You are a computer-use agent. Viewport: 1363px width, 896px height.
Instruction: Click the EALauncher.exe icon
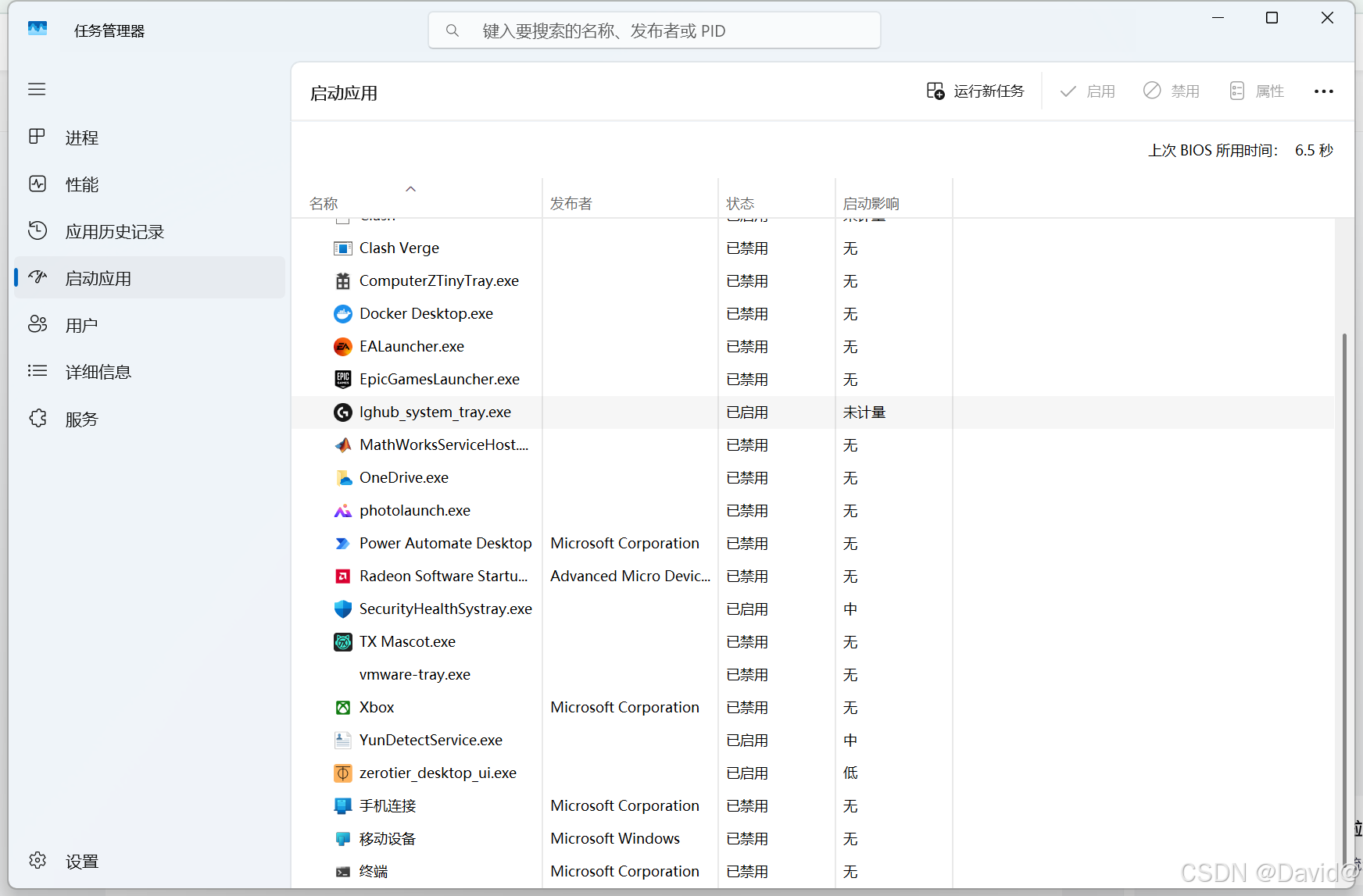(342, 347)
